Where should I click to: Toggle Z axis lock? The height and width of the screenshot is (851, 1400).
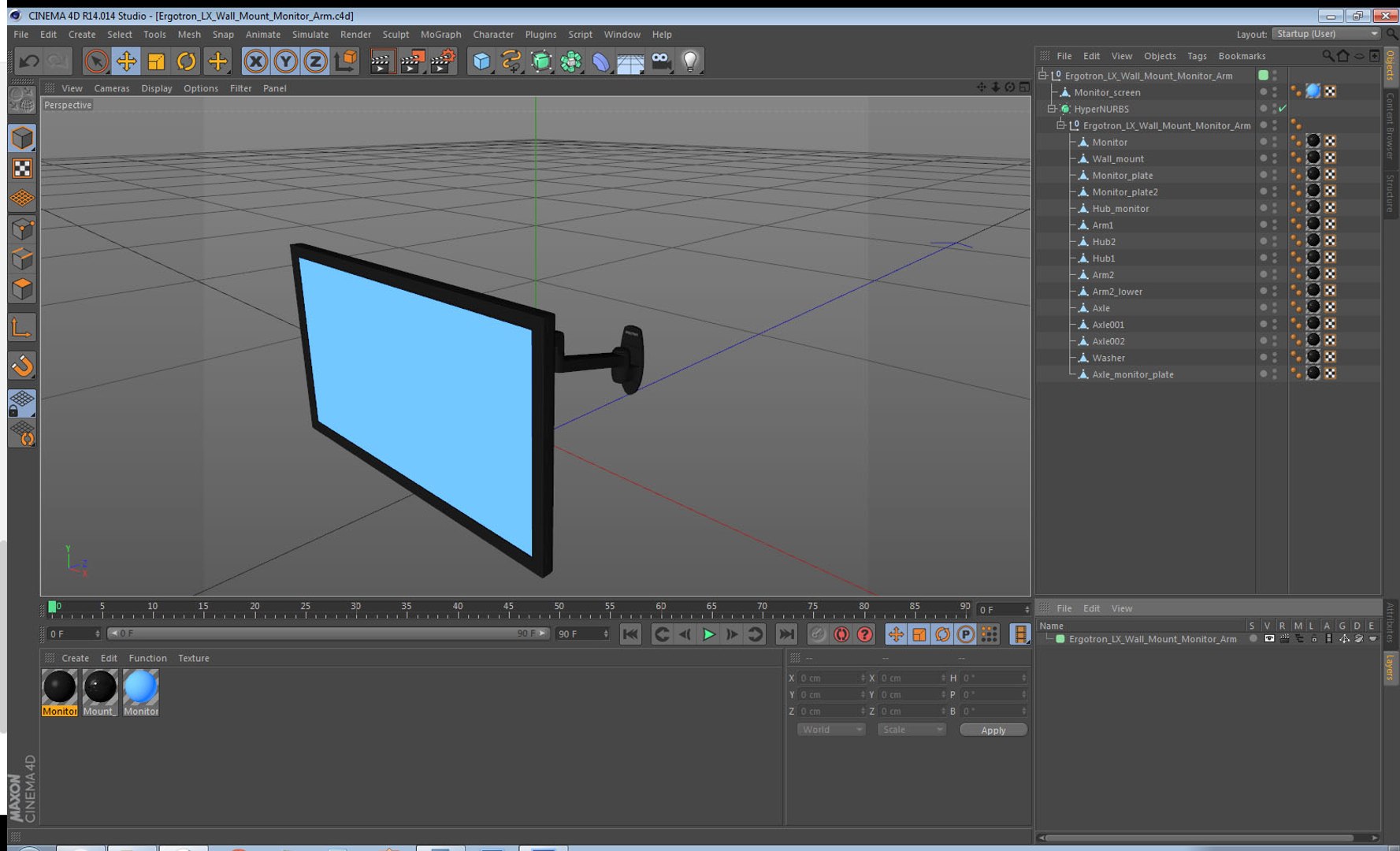click(x=315, y=61)
